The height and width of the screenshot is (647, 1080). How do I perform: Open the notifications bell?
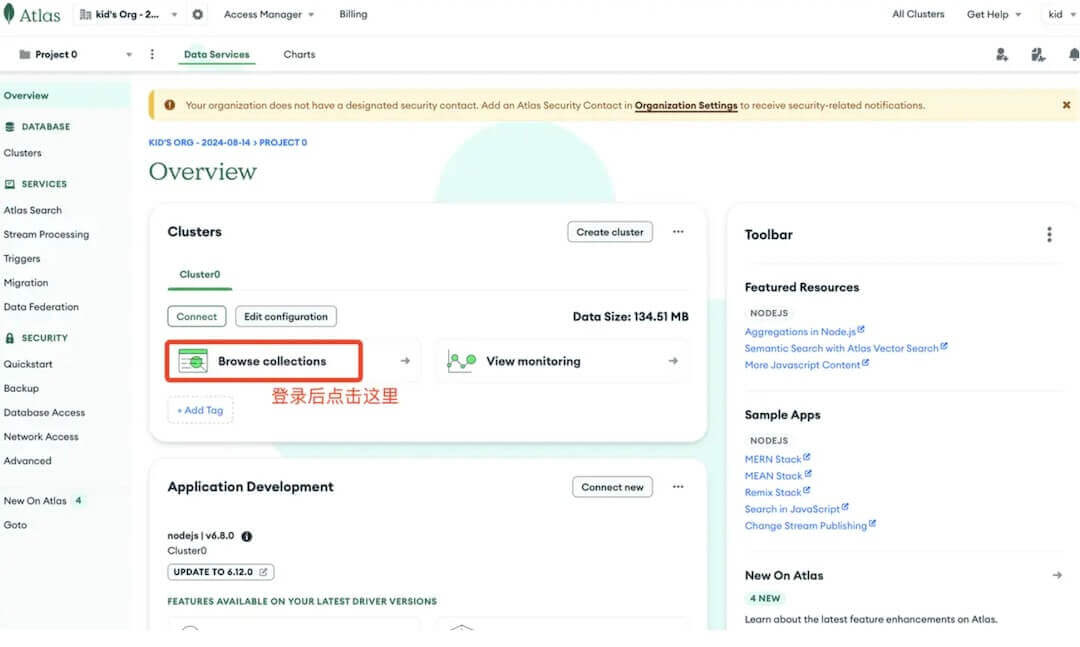(1073, 54)
